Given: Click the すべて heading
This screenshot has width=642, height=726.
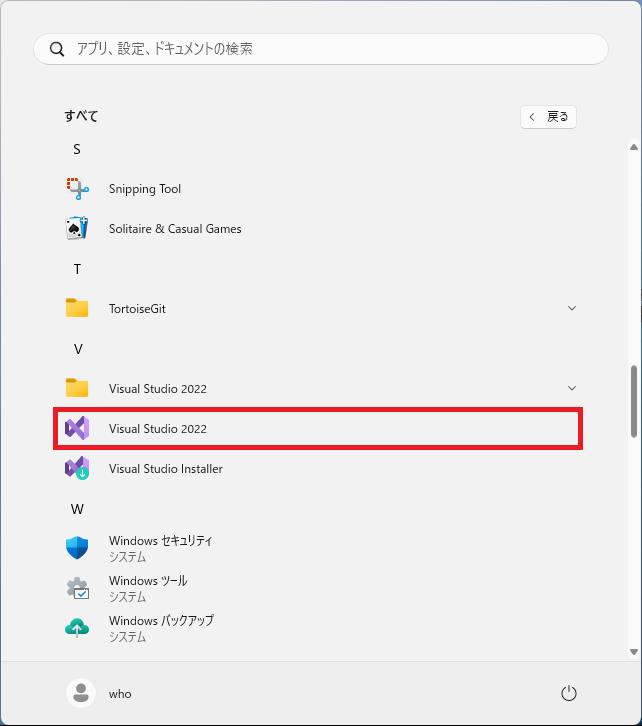Looking at the screenshot, I should click(x=81, y=116).
